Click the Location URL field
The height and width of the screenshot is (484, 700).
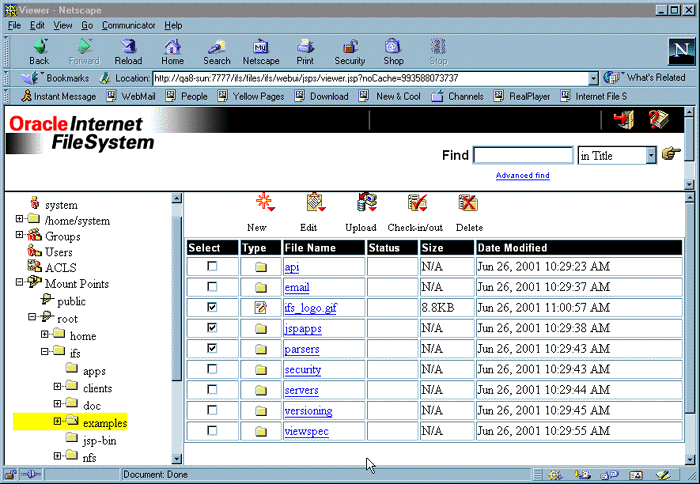point(371,79)
